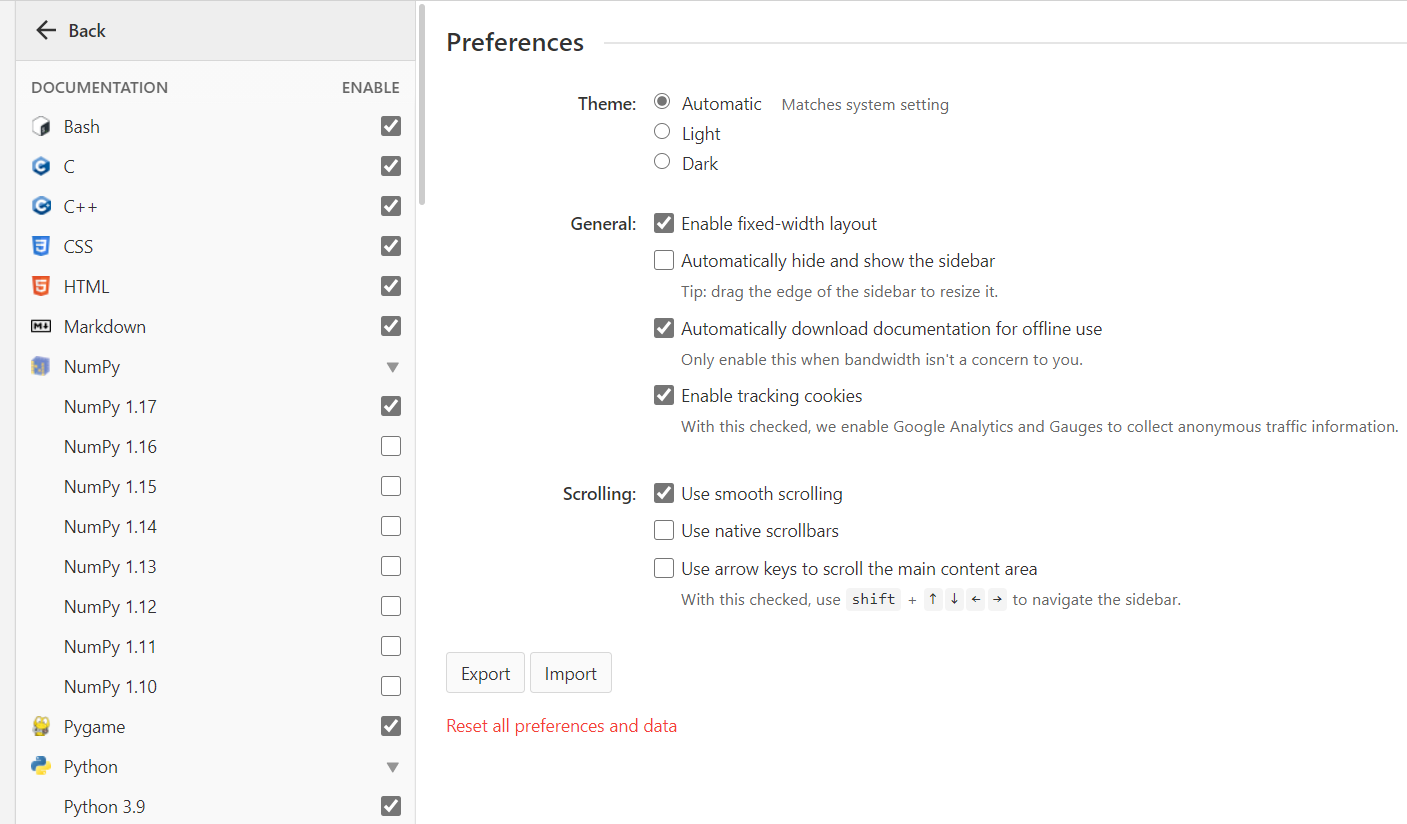Click the Python logo icon
Image resolution: width=1407 pixels, height=824 pixels.
tap(41, 767)
